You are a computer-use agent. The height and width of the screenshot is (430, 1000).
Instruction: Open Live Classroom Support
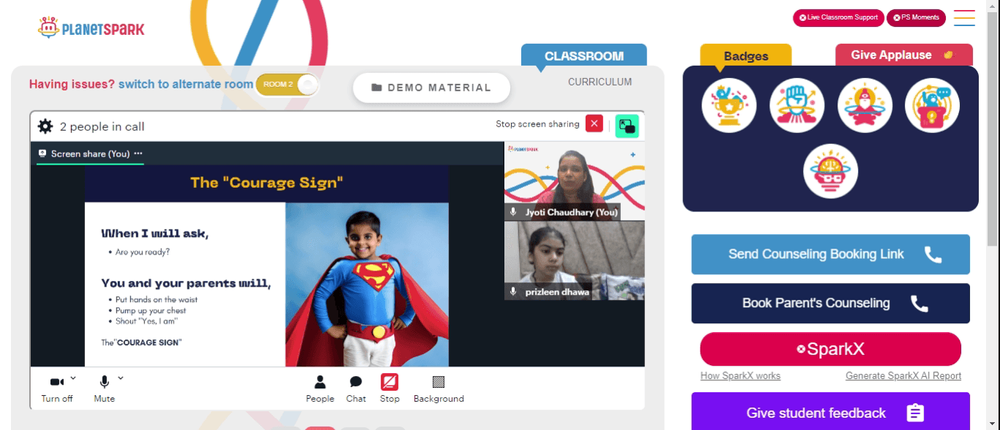click(x=838, y=18)
